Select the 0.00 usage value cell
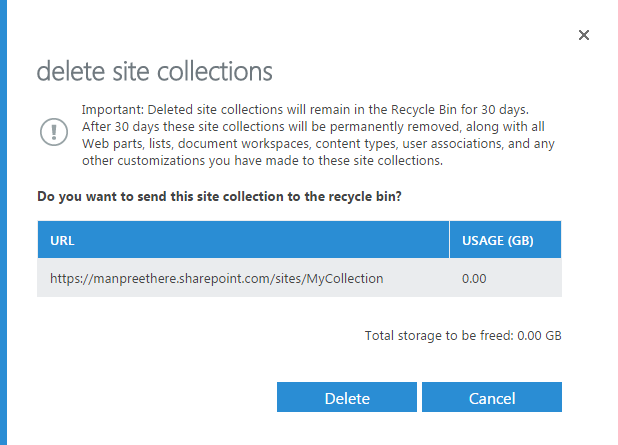Viewport: 618px width, 445px height. [x=474, y=279]
